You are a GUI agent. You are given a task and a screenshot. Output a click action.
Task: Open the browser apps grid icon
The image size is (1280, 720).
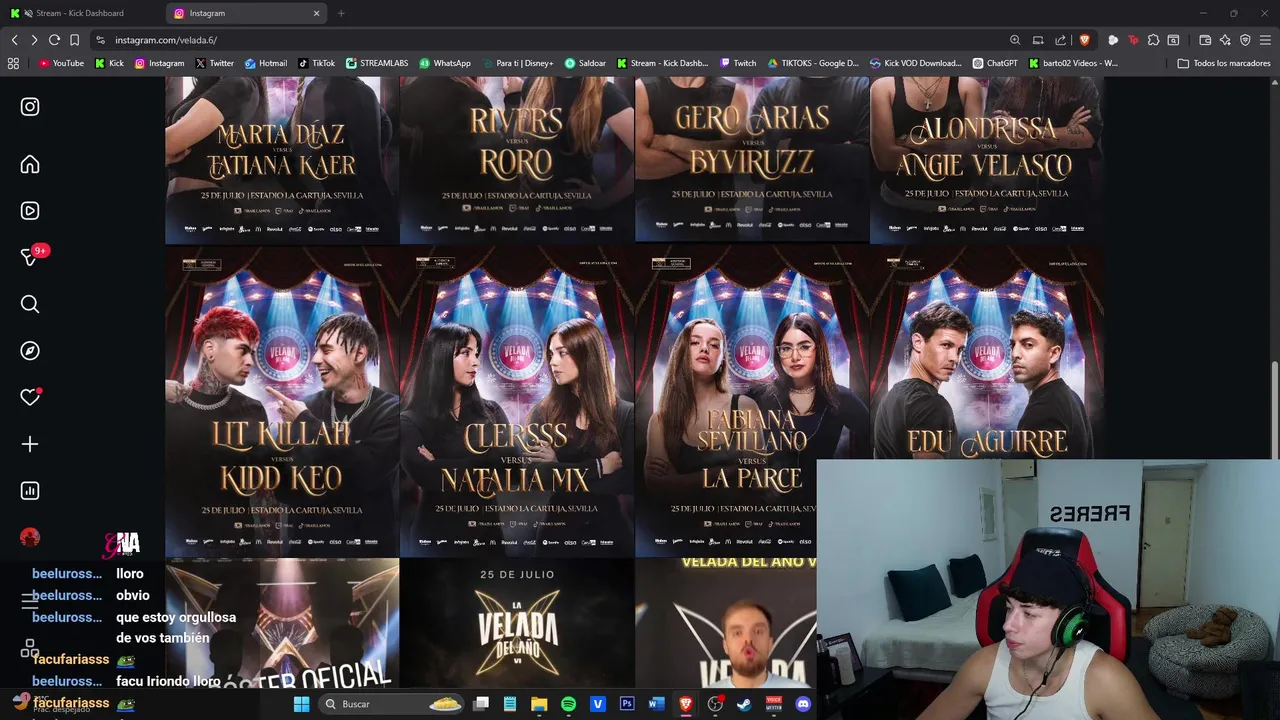point(13,63)
